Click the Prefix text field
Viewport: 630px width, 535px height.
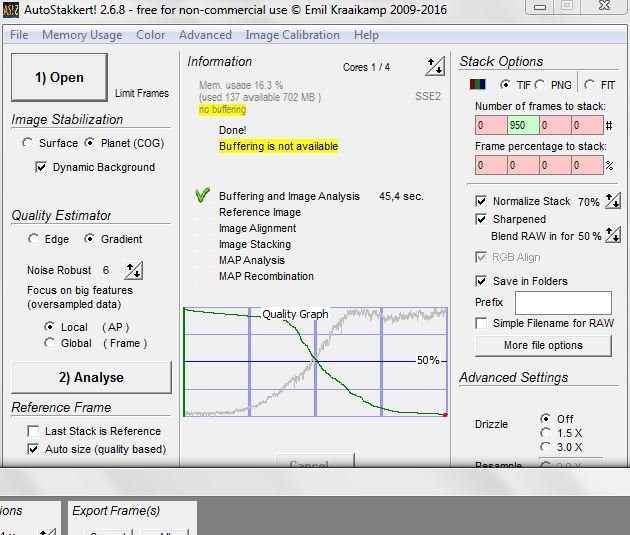[563, 303]
